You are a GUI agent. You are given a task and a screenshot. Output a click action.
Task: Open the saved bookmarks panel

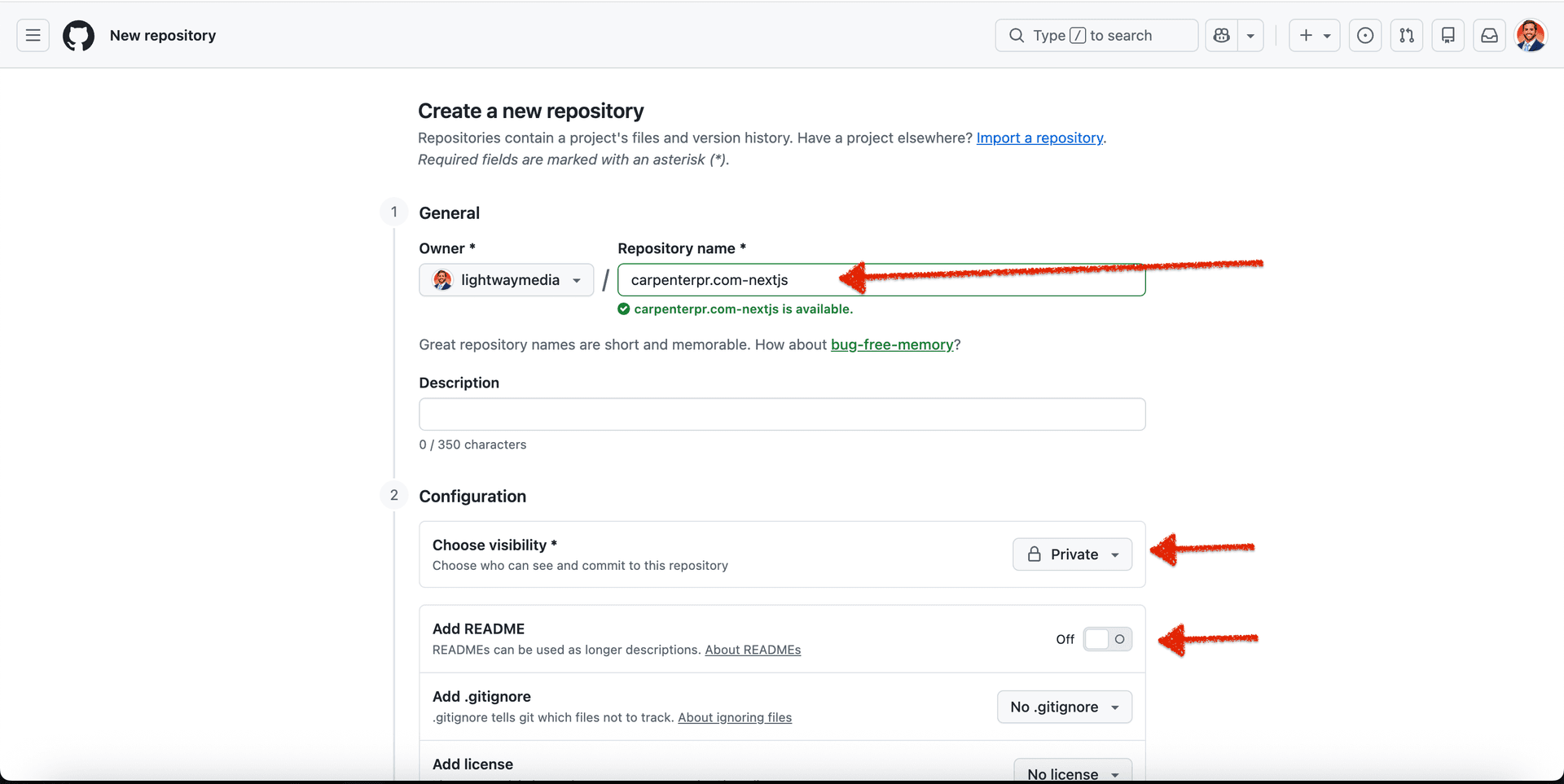(1448, 35)
